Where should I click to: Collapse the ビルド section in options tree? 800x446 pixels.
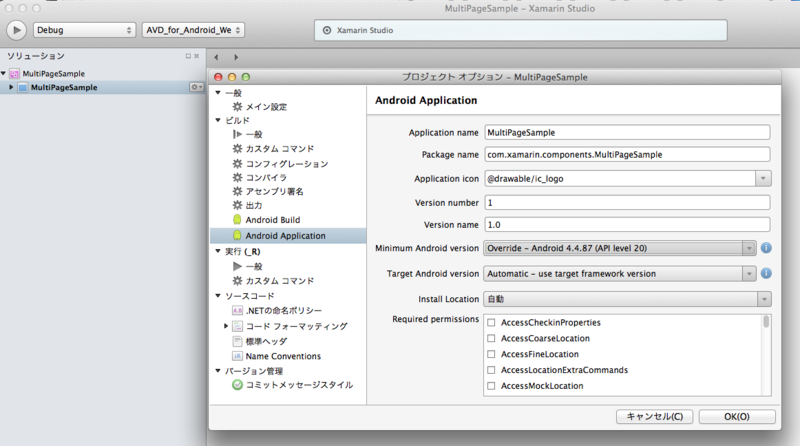[x=218, y=120]
